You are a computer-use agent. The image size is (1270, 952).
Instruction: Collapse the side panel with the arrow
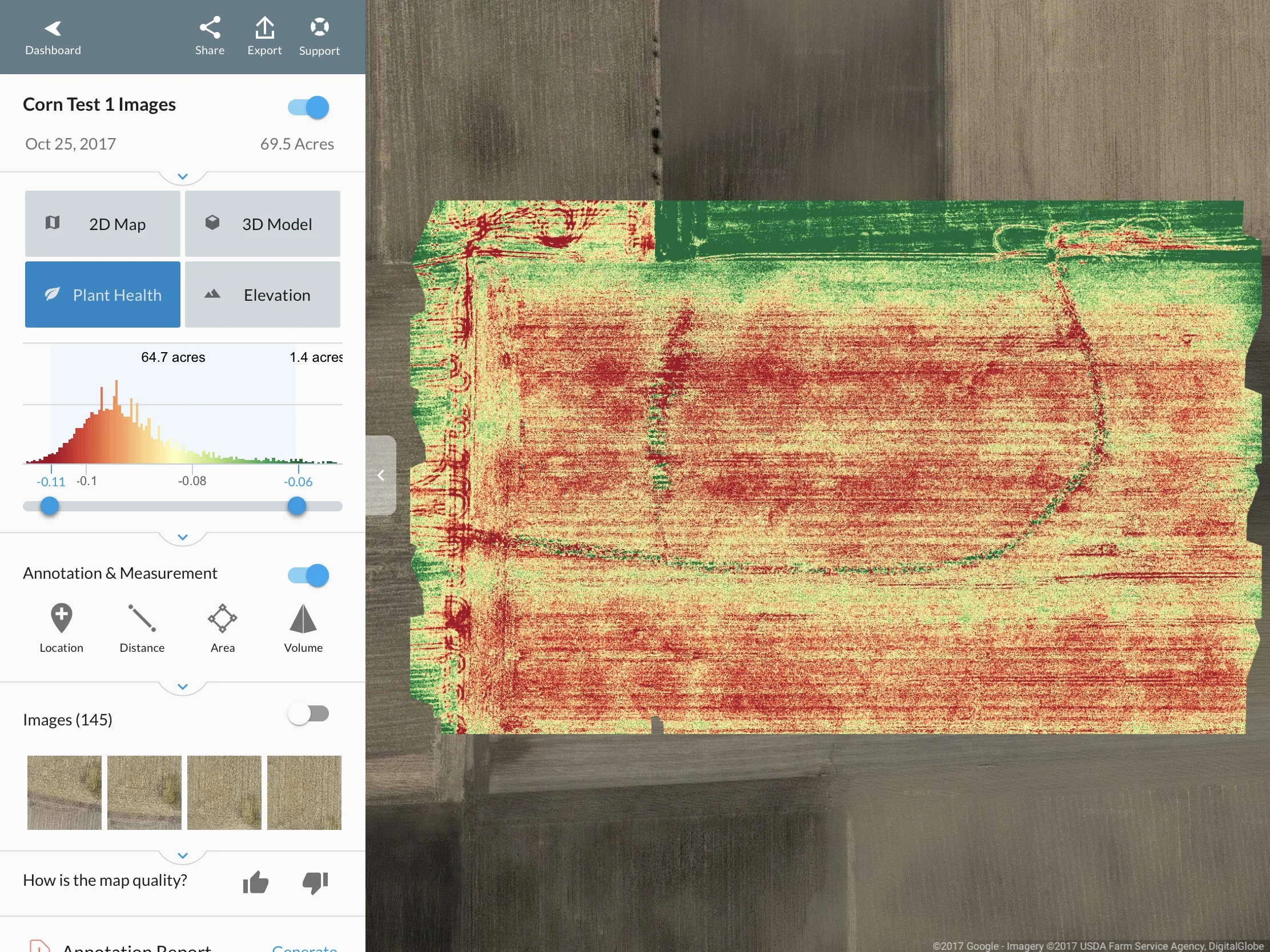[381, 475]
